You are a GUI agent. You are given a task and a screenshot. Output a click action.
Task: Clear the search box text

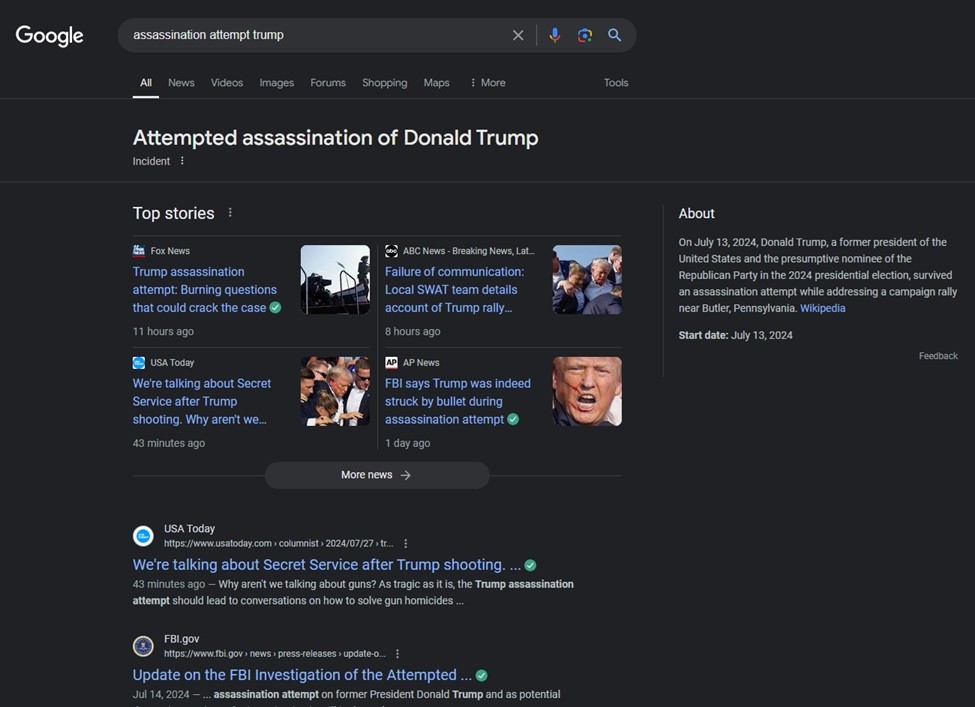coord(518,35)
